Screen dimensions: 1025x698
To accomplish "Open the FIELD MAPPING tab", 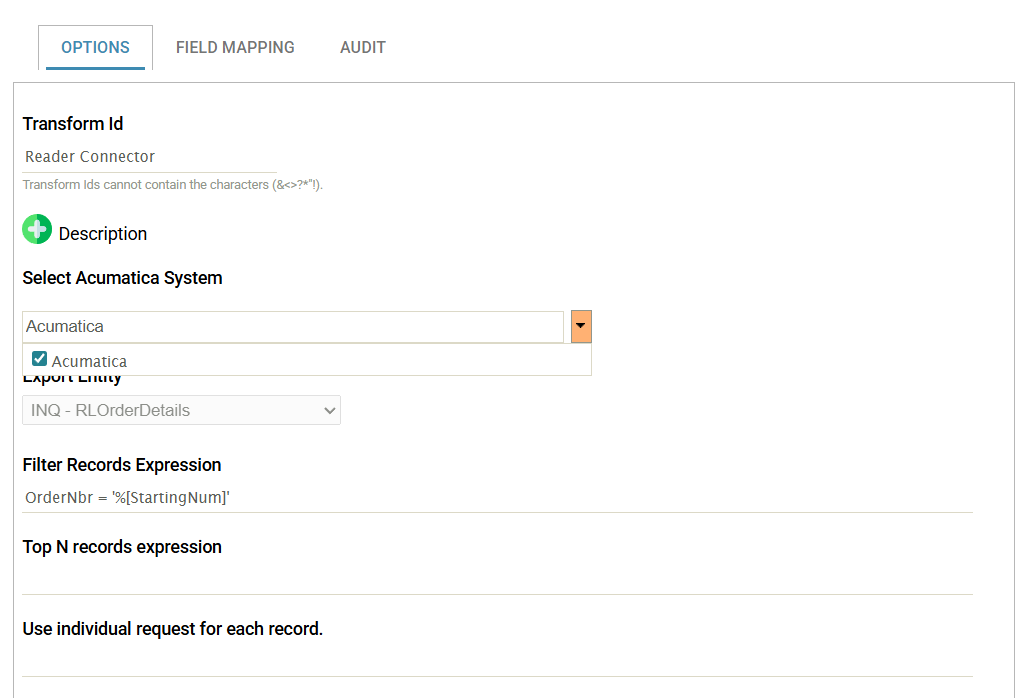I will click(x=235, y=47).
